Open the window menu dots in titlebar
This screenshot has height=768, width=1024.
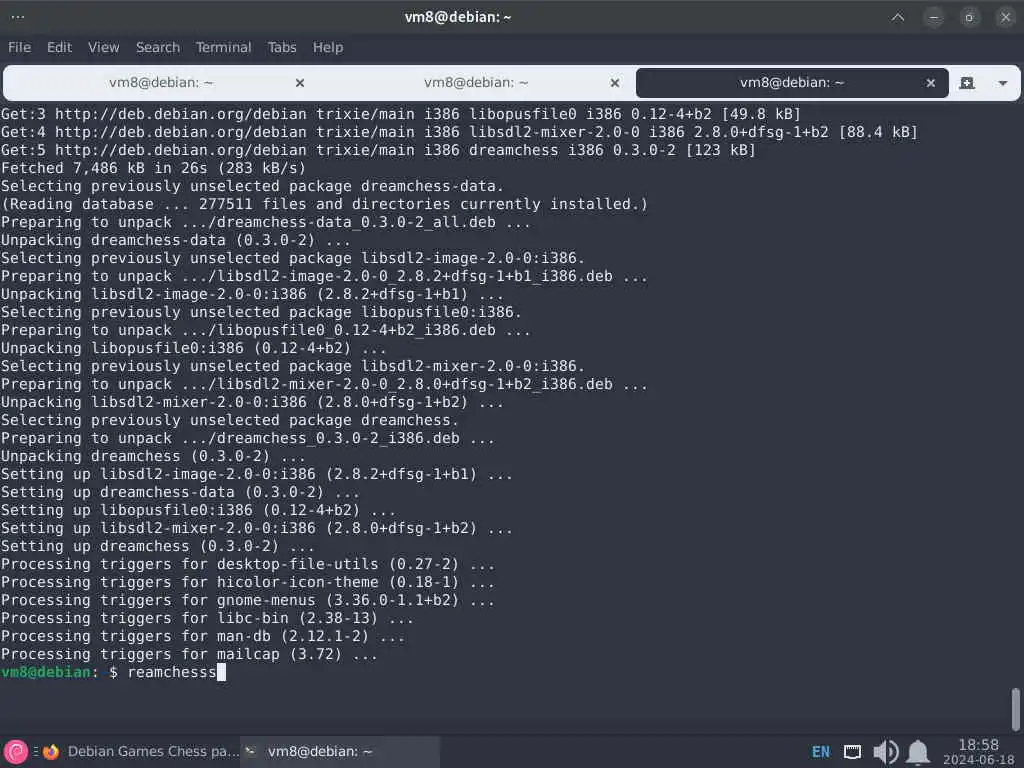click(18, 17)
